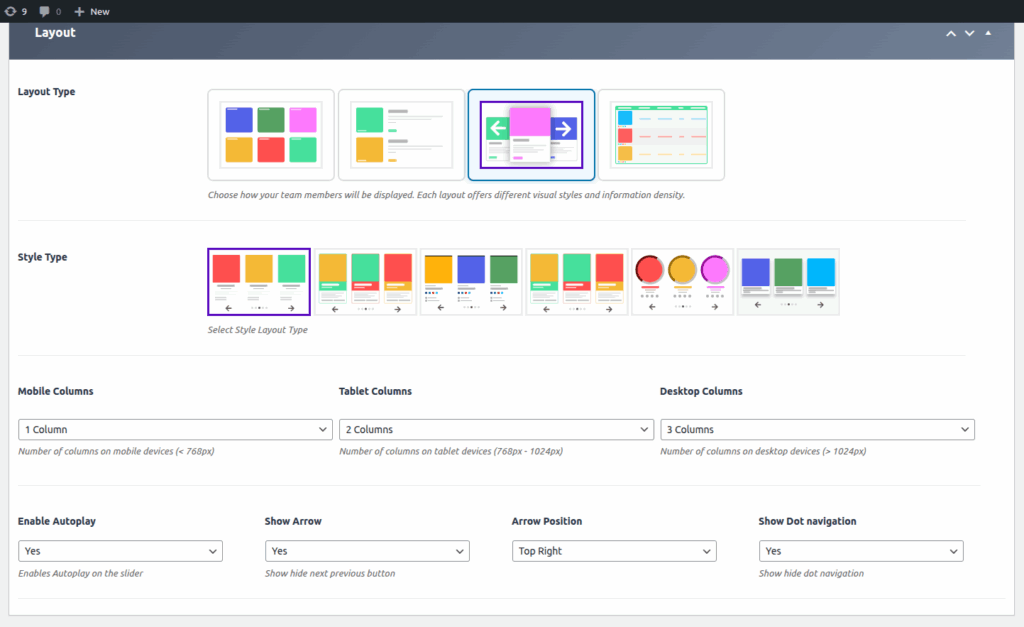Image resolution: width=1024 pixels, height=627 pixels.
Task: Select the list layout type thumbnail
Action: tap(401, 135)
